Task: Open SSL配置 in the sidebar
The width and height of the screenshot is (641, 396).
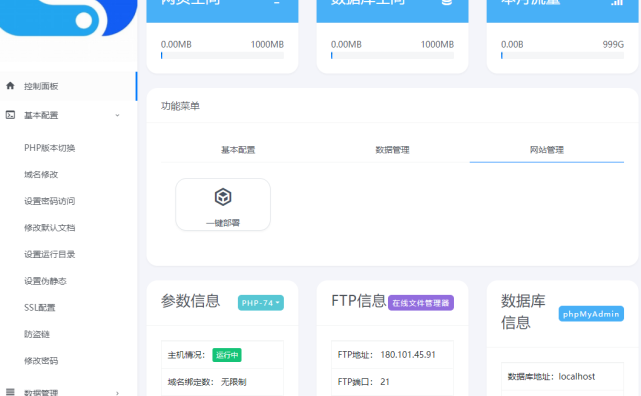Action: click(x=39, y=307)
